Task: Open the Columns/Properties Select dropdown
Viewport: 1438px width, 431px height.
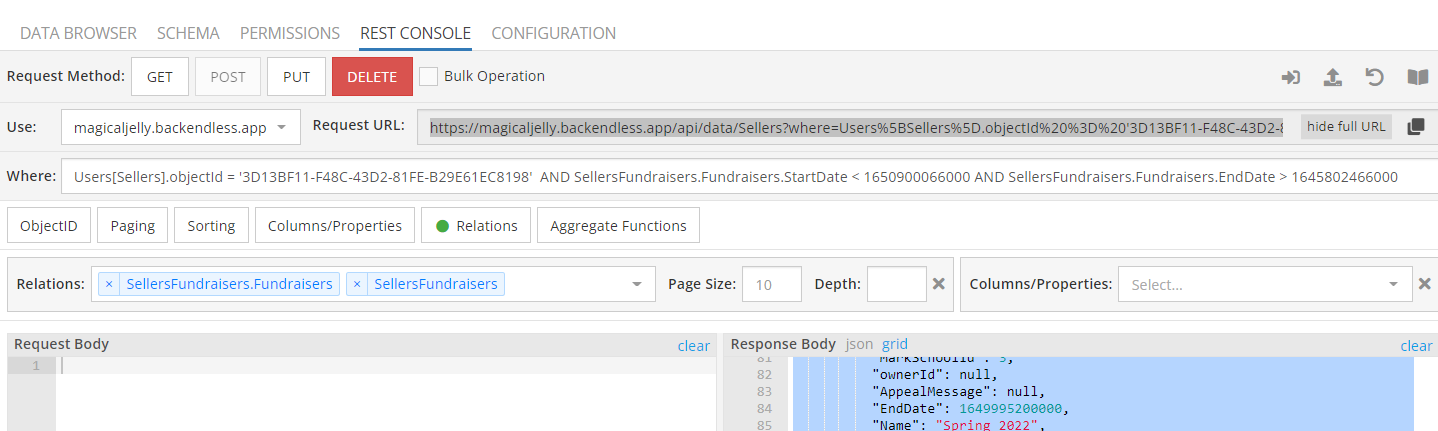Action: pyautogui.click(x=1265, y=284)
